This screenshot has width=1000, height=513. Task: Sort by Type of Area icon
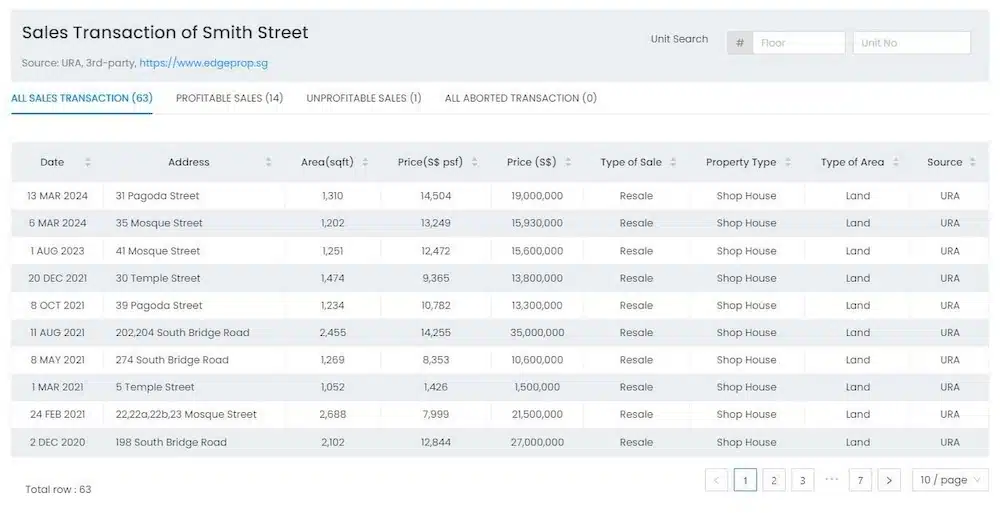tap(895, 162)
